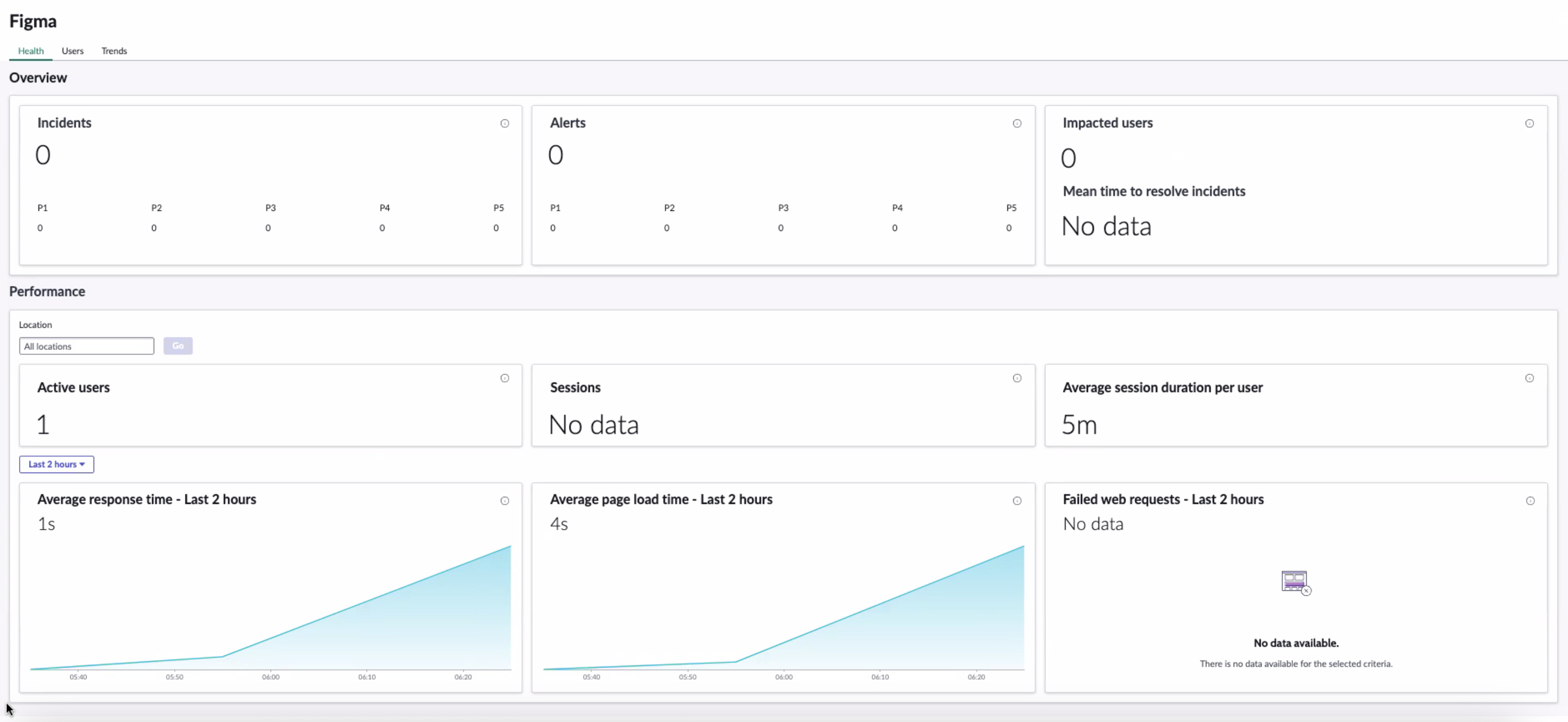Click the Average session duration per user title
Image resolution: width=1568 pixels, height=722 pixels.
1163,388
